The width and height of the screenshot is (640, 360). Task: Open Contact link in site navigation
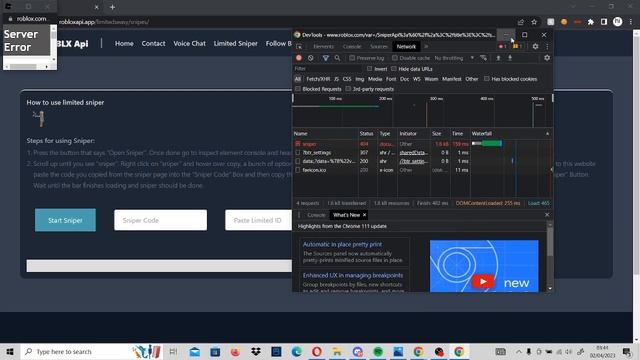(153, 43)
